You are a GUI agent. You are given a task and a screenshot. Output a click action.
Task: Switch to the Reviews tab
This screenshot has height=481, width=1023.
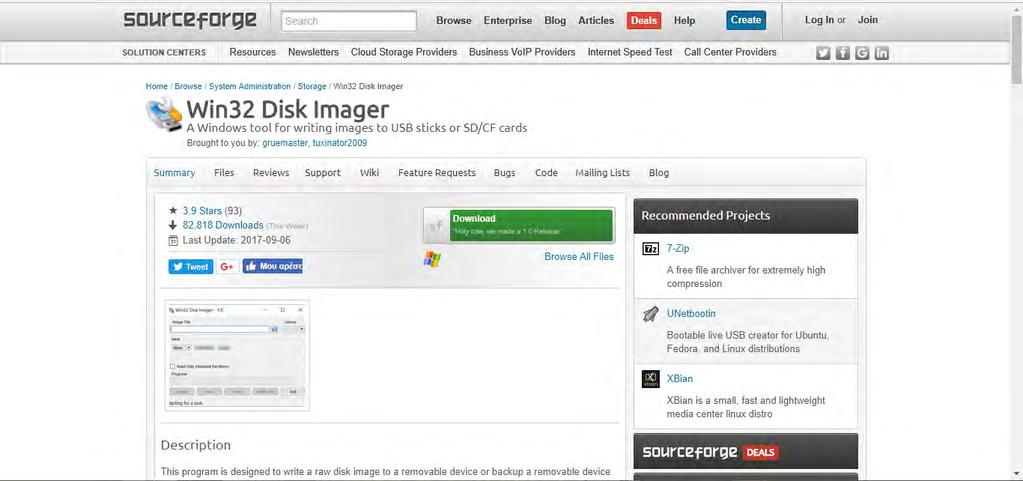pyautogui.click(x=271, y=173)
